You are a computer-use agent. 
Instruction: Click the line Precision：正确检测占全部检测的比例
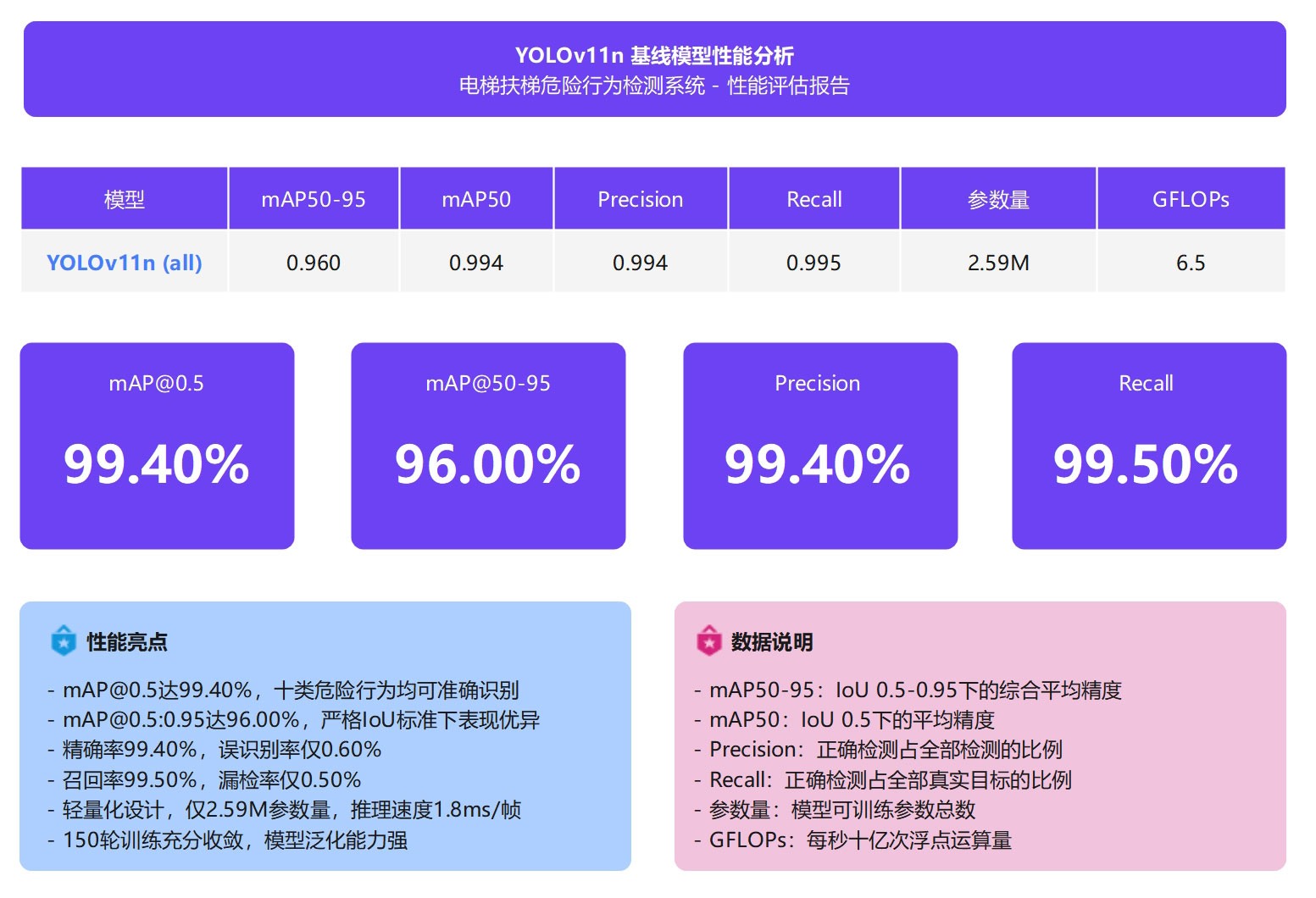pyautogui.click(x=878, y=750)
